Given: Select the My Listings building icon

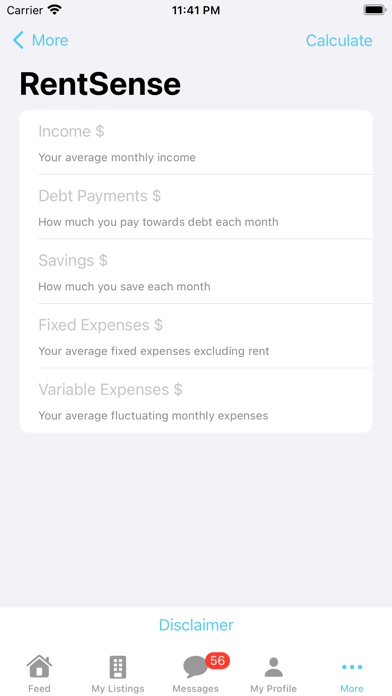Looking at the screenshot, I should [x=118, y=667].
